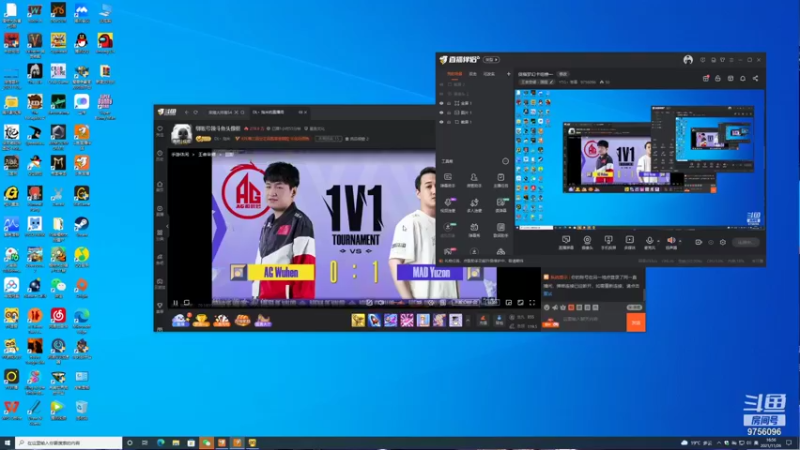
Task: Click the record camera icon beside the settings gear
Action: tap(698, 242)
